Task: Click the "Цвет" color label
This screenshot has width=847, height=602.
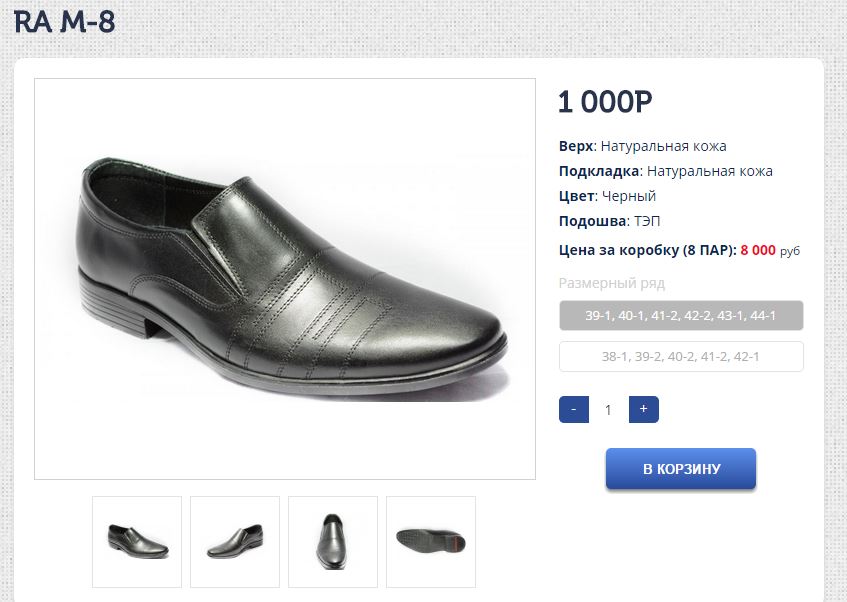Action: tap(577, 196)
